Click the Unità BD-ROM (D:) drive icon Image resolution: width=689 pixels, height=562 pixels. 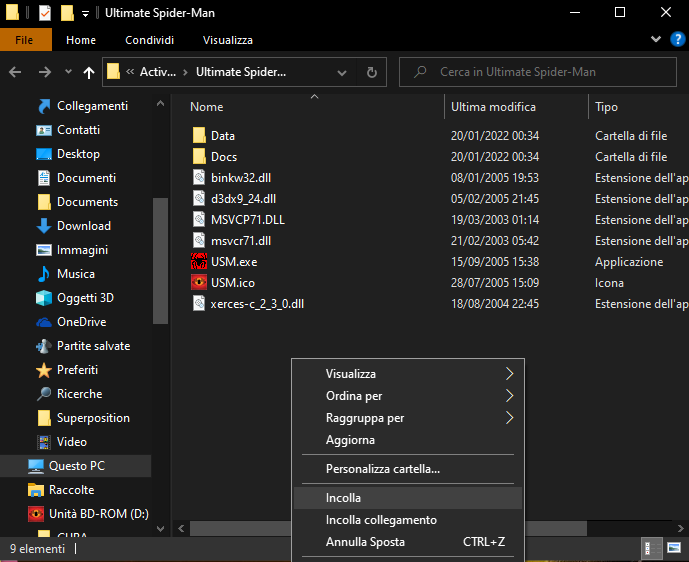click(x=36, y=514)
